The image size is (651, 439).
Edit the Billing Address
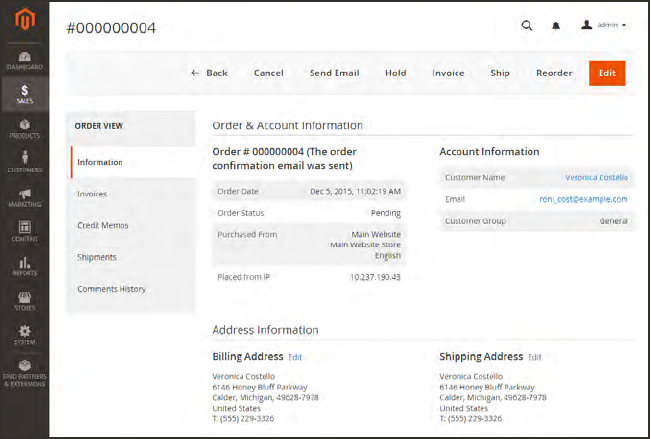295,357
